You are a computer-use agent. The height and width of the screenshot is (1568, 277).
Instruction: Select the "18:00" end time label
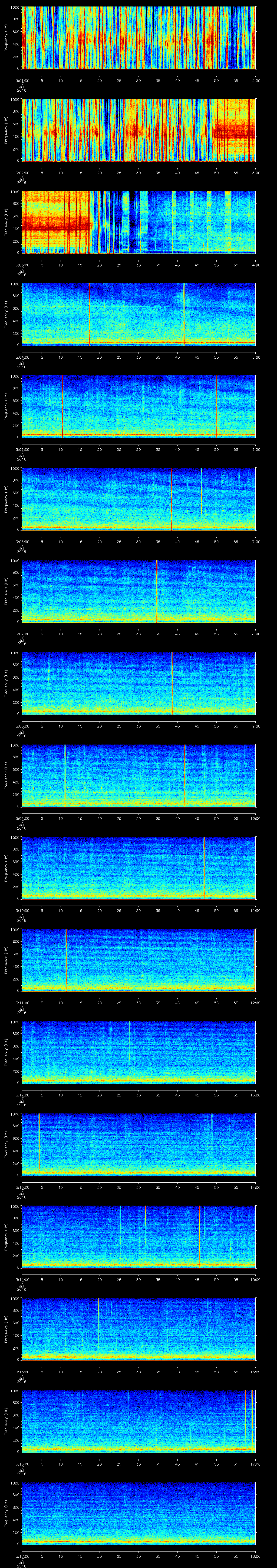coord(255,1555)
